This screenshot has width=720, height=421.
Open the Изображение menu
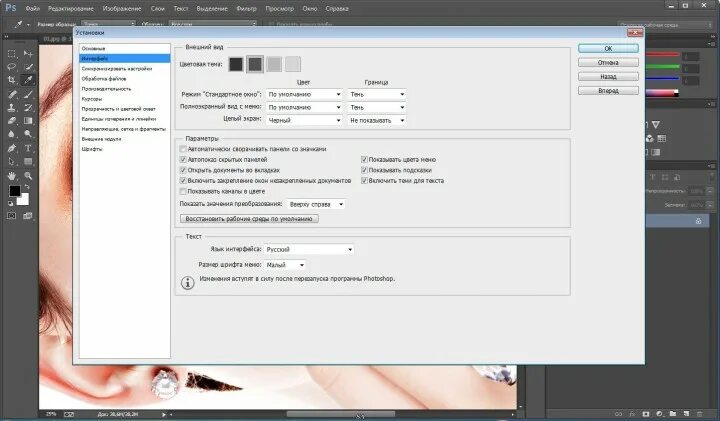point(122,8)
